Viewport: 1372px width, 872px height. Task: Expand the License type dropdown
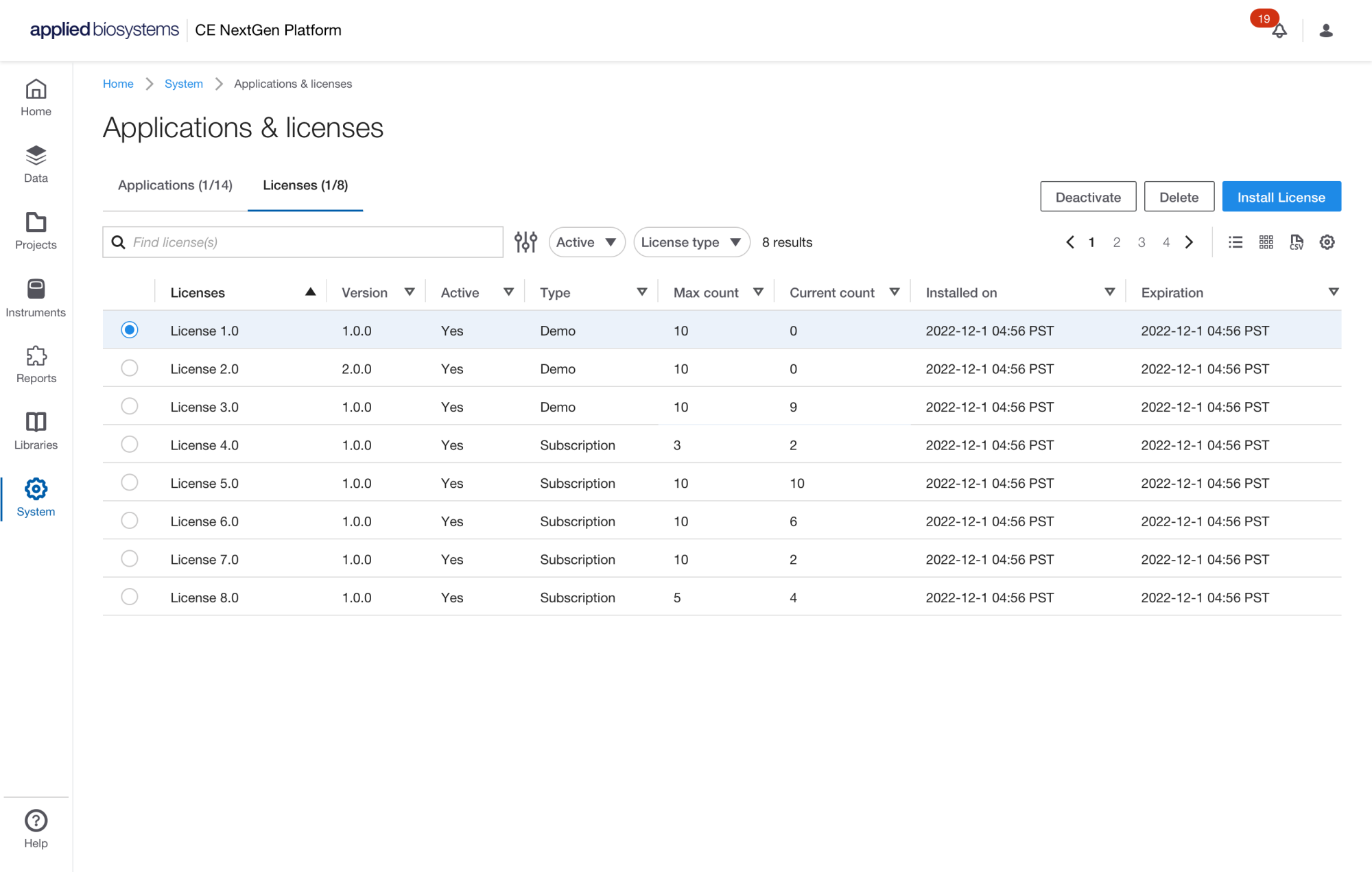[x=691, y=242]
